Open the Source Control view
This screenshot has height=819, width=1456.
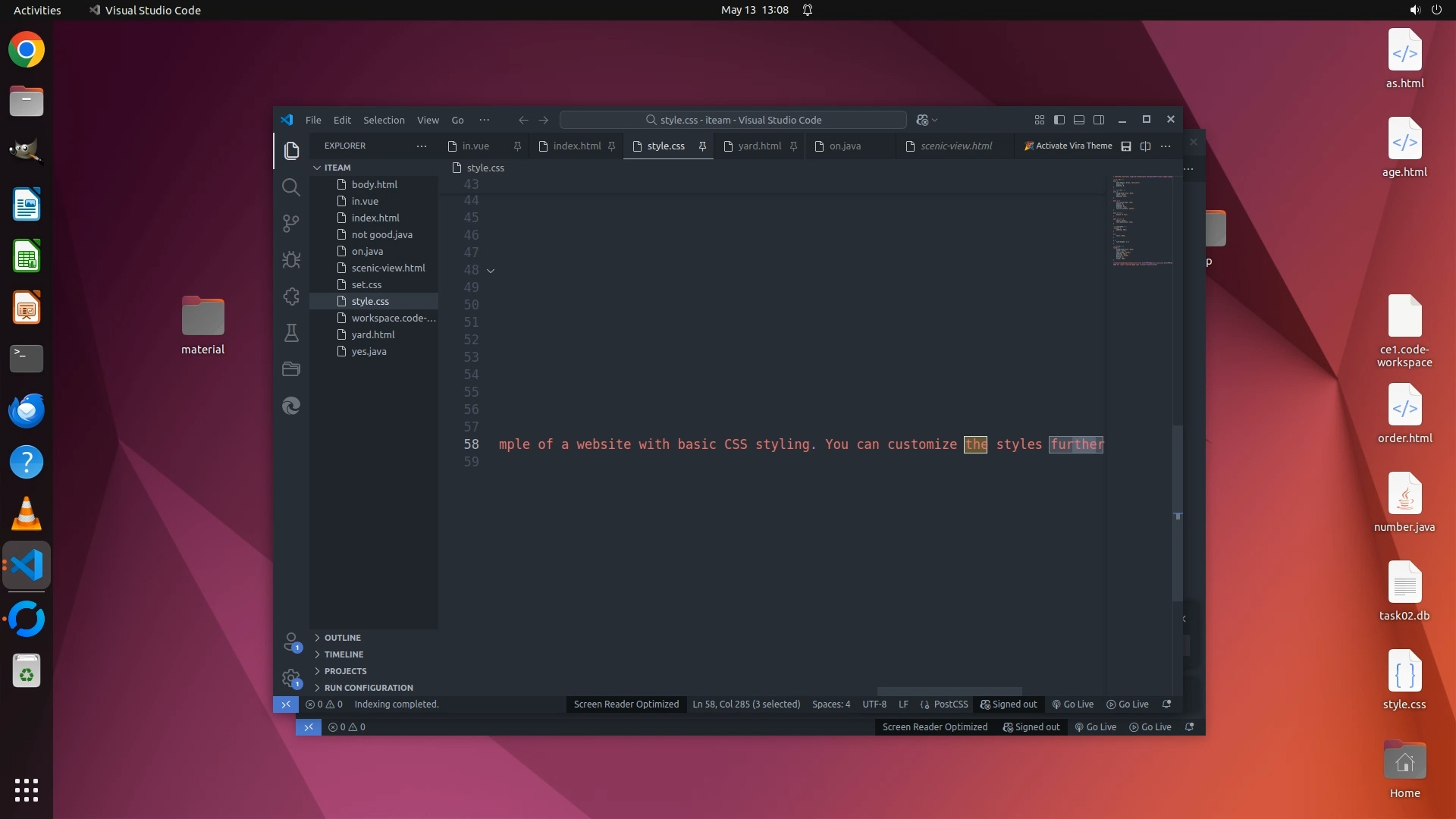pos(290,223)
